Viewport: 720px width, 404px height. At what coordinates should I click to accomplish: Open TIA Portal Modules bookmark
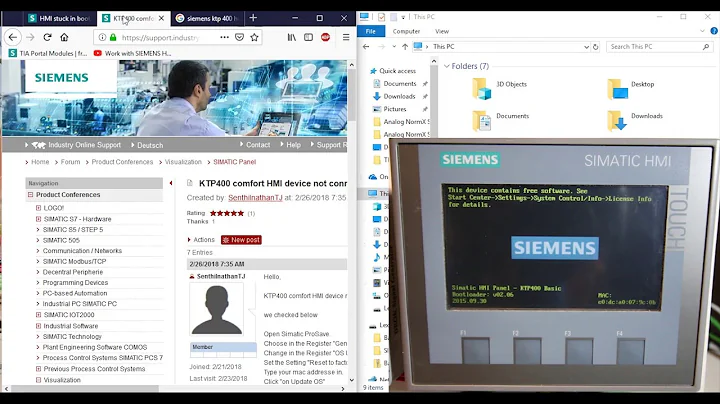coord(48,53)
